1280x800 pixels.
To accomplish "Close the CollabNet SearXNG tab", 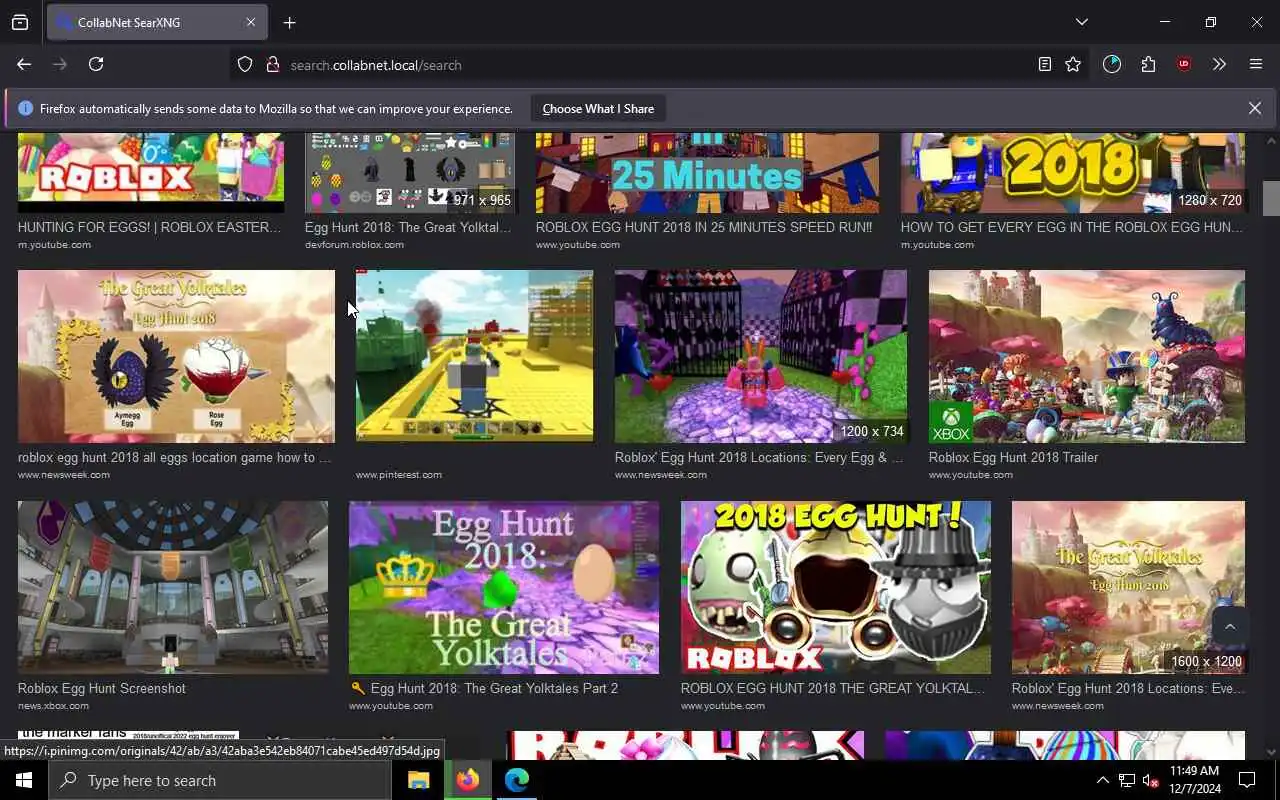I will click(251, 22).
